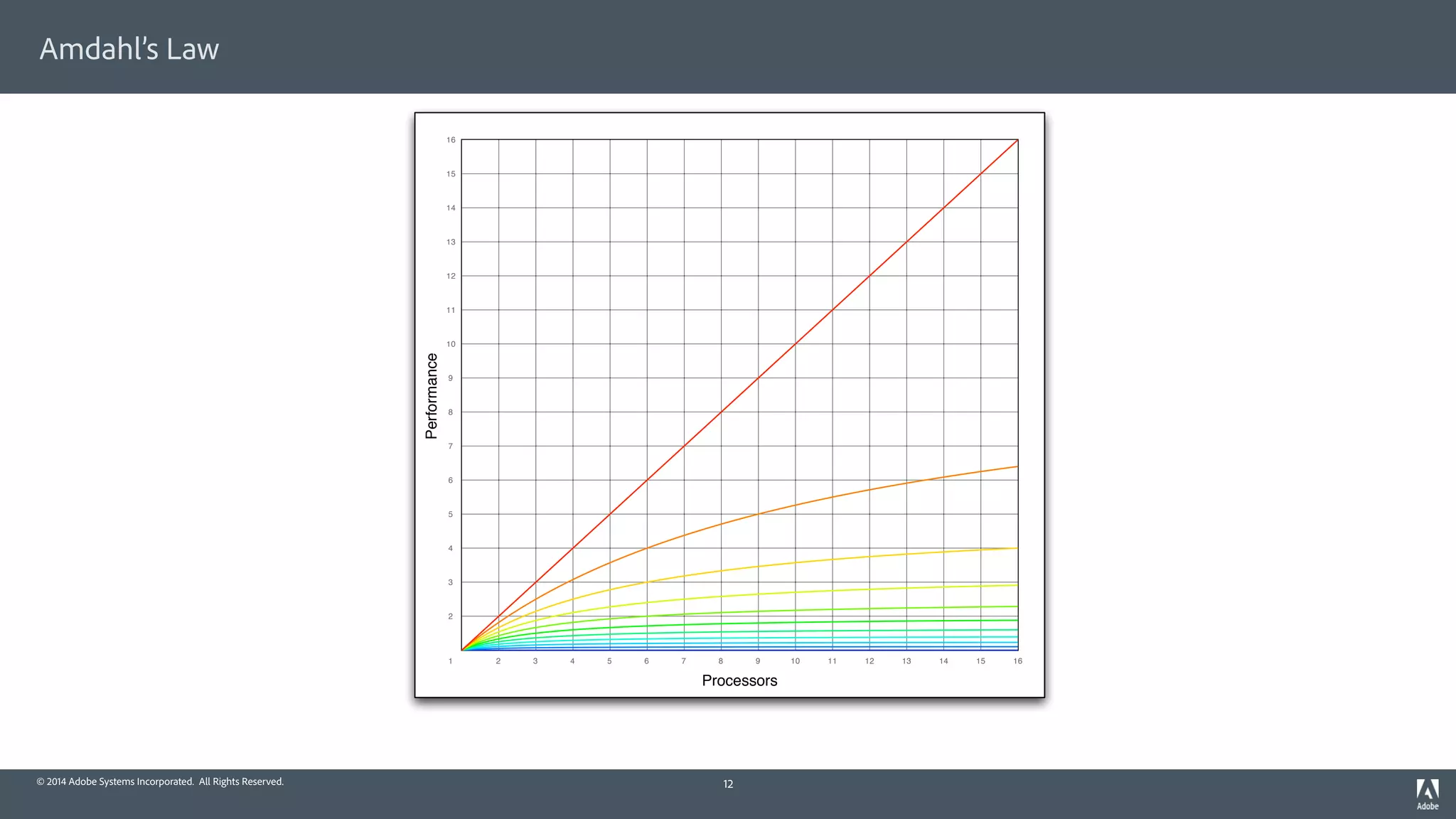Click the value 12 on Processors axis

point(869,661)
